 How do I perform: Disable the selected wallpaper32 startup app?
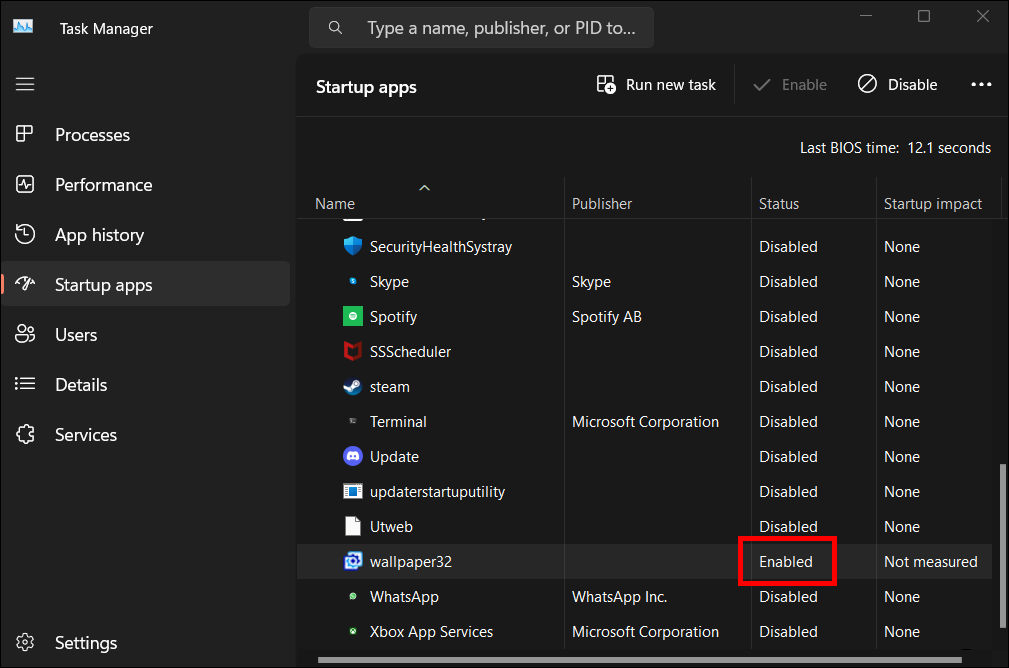coord(897,84)
